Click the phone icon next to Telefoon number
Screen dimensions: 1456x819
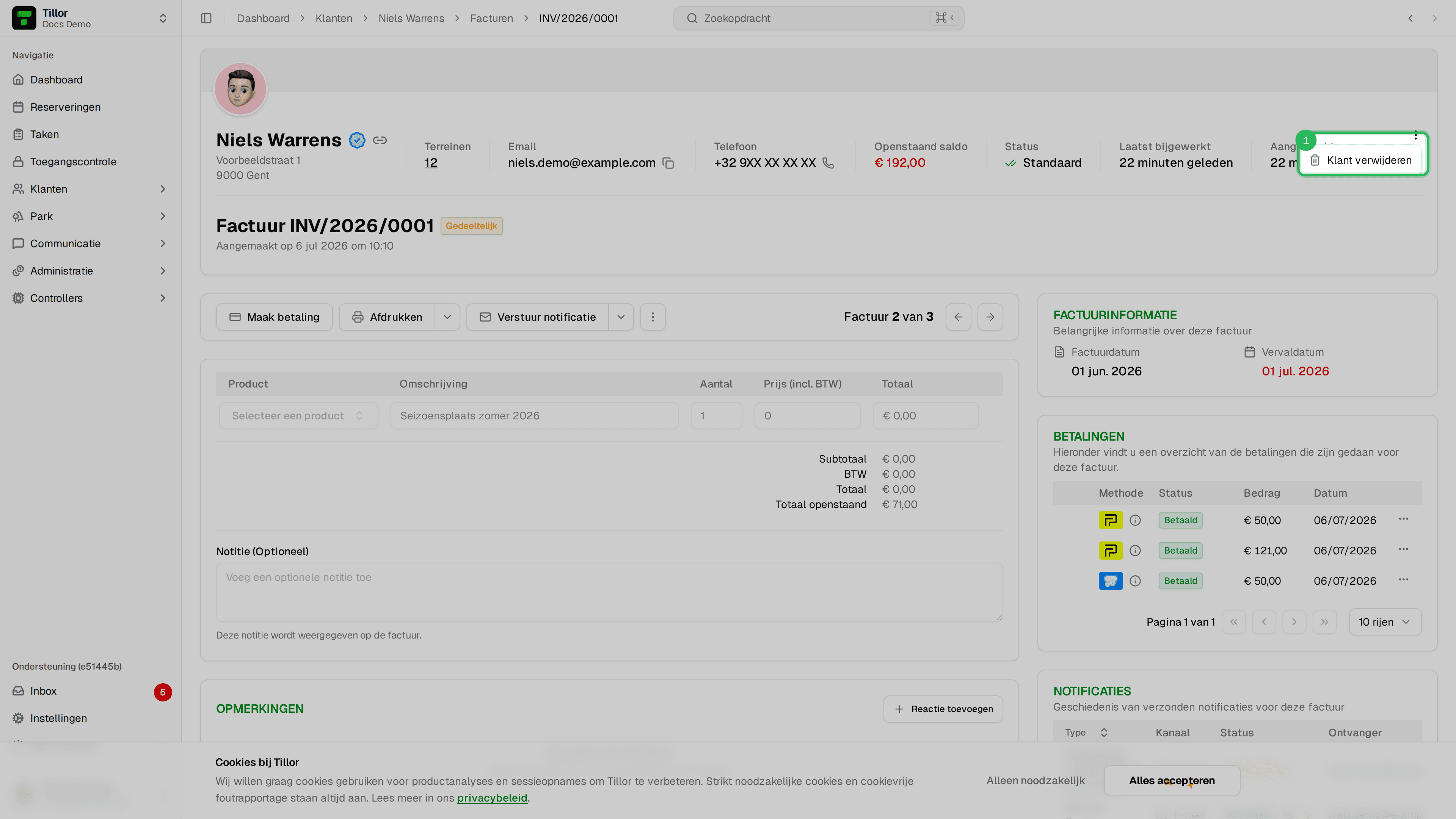pyautogui.click(x=828, y=163)
